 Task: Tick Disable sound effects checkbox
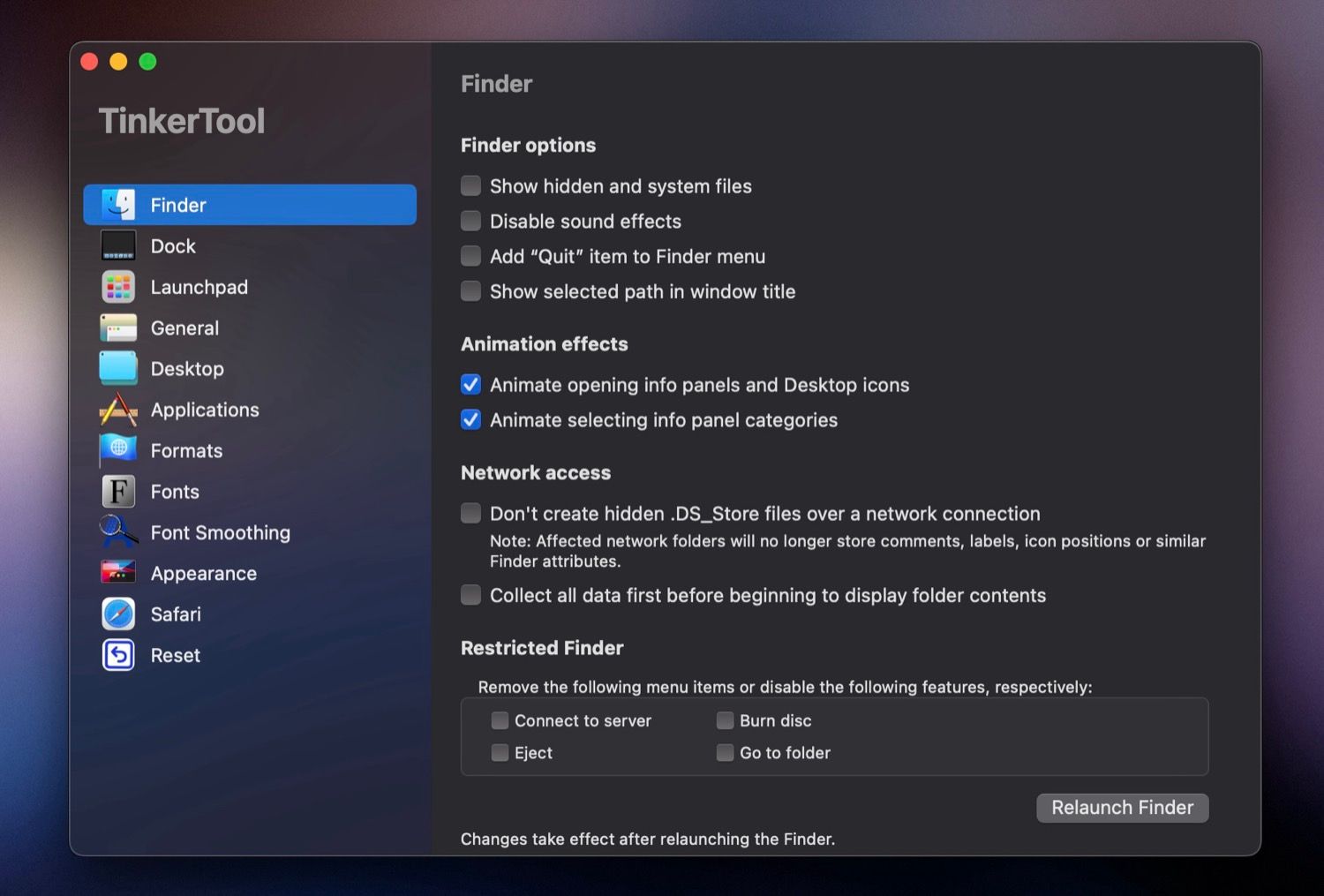tap(471, 221)
